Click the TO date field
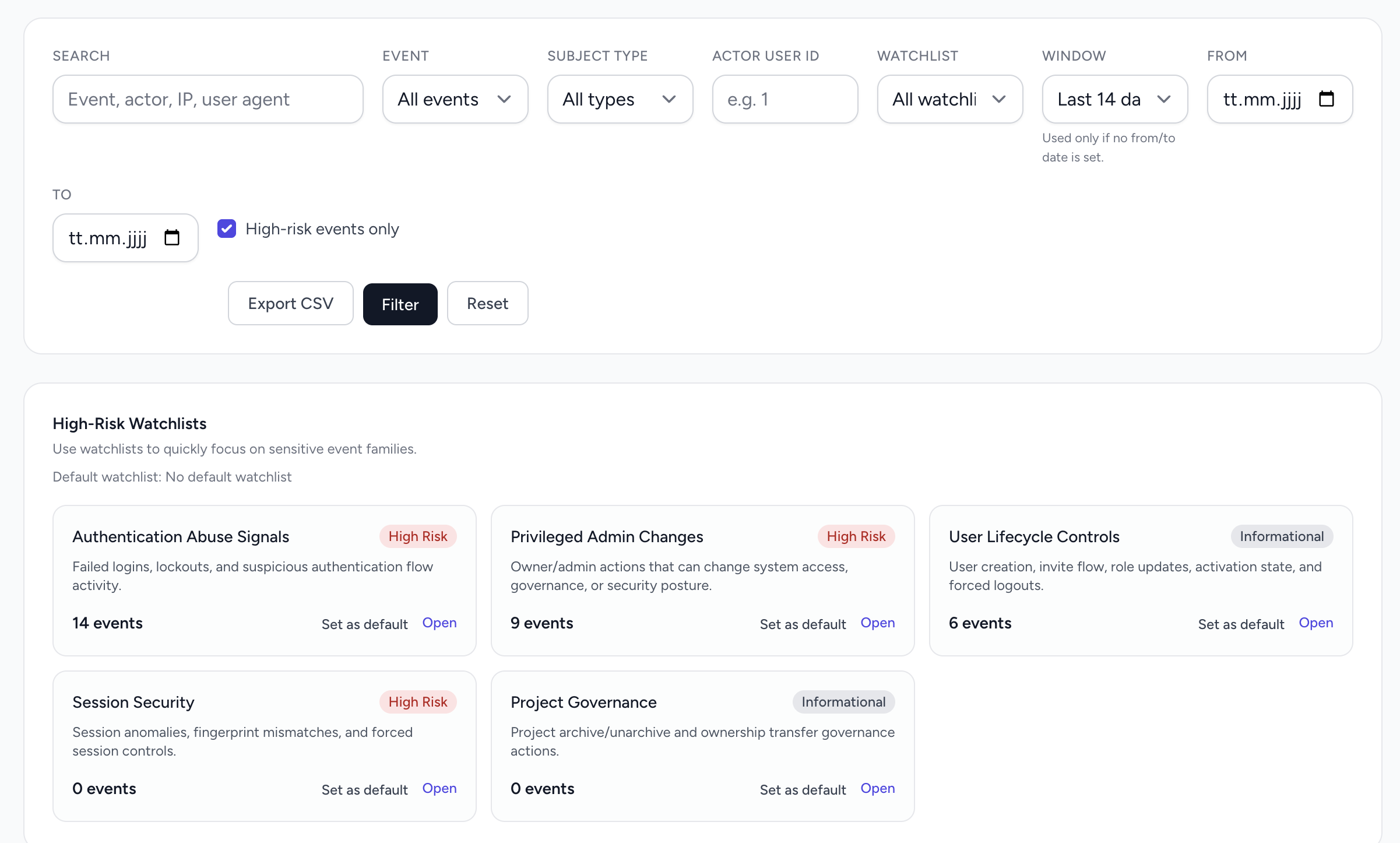Screen dimensions: 1400x843 coord(125,238)
